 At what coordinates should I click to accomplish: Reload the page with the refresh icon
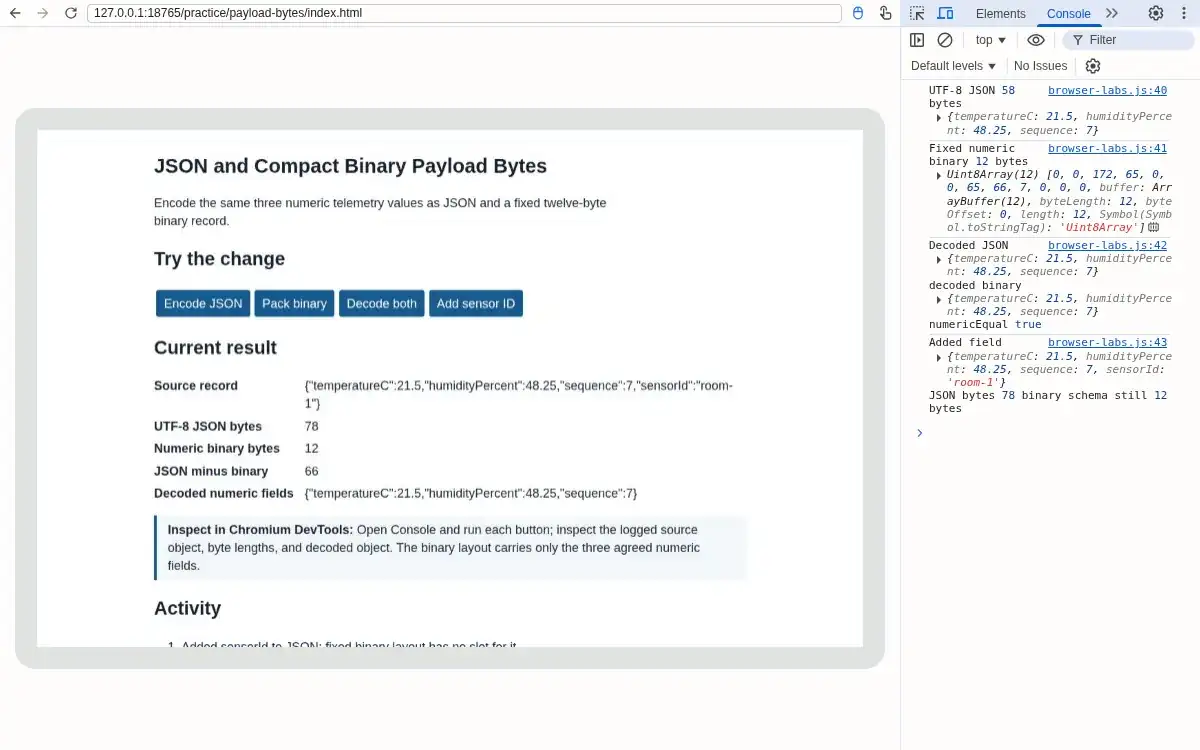point(70,14)
